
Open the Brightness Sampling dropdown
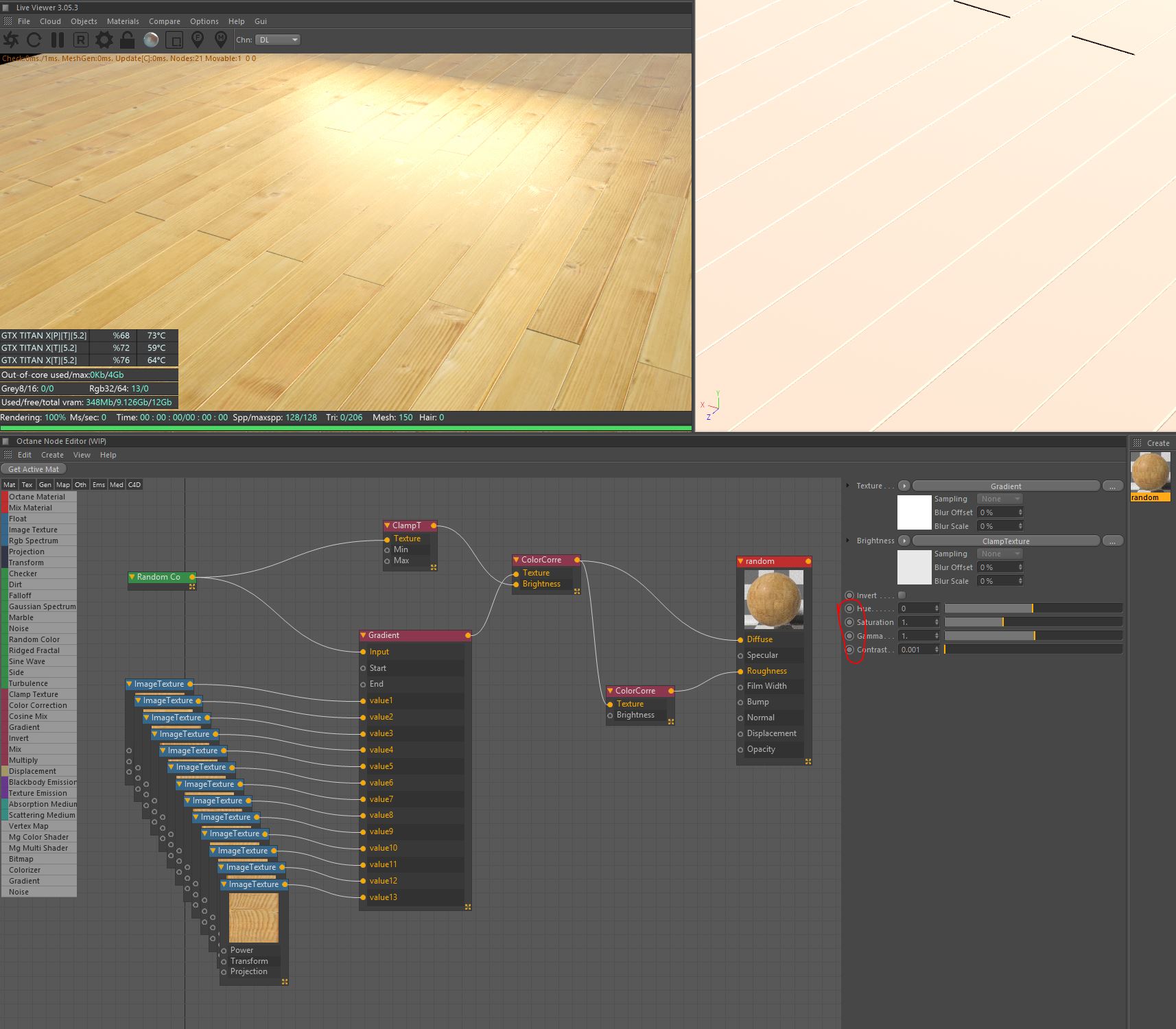pos(1000,554)
